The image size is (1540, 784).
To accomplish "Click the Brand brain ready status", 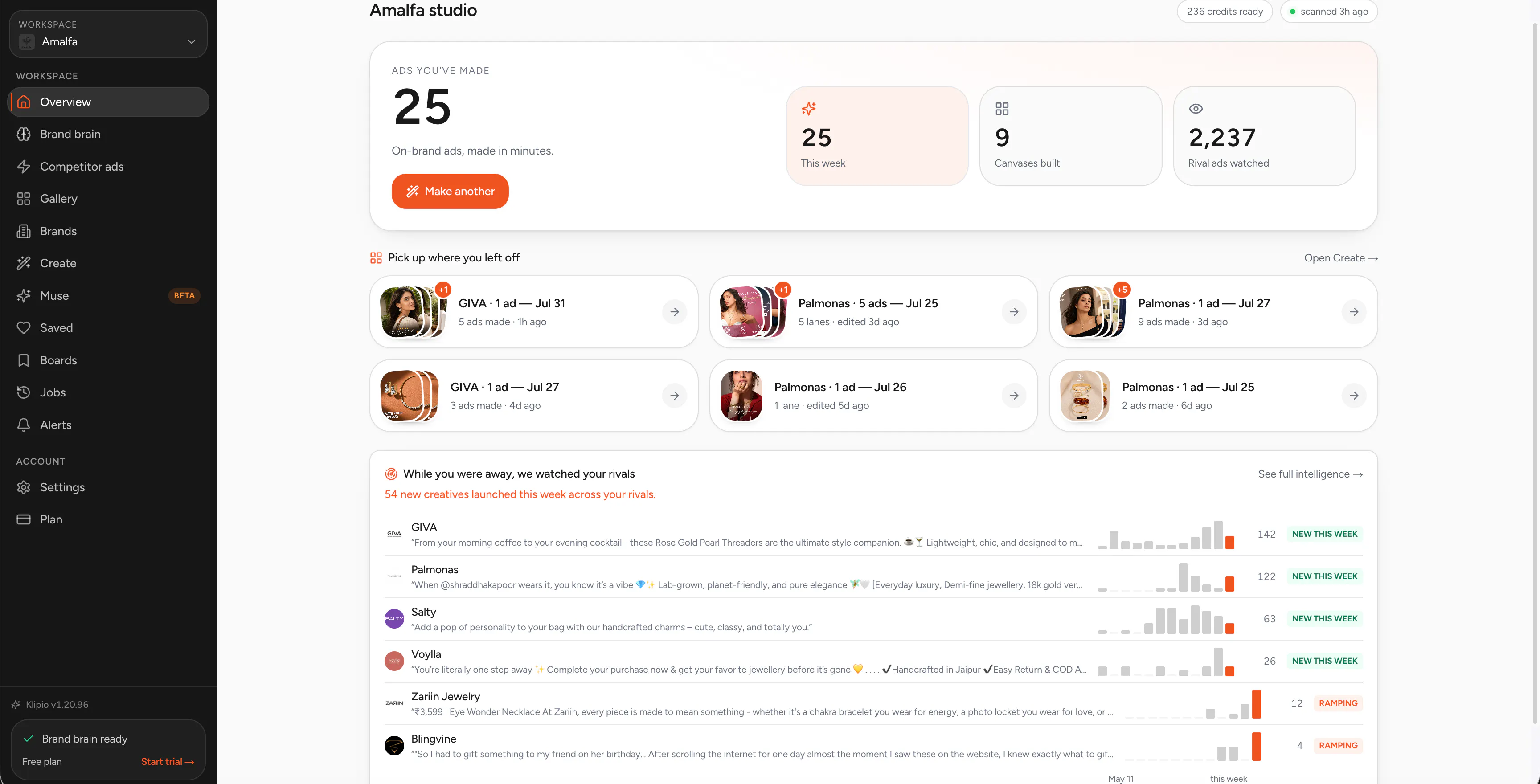I will [x=84, y=739].
